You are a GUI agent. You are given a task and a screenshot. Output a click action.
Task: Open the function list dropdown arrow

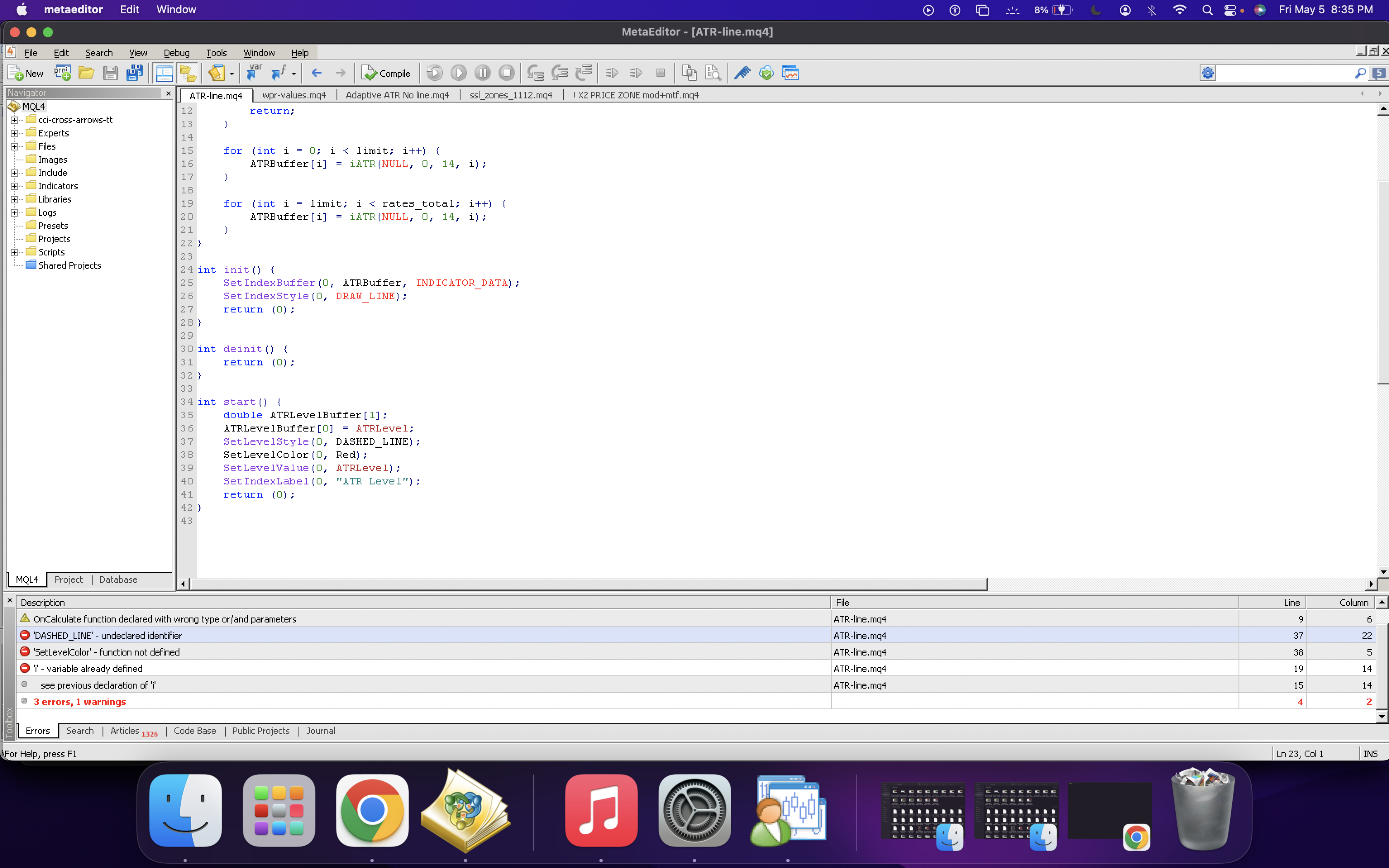click(x=294, y=74)
